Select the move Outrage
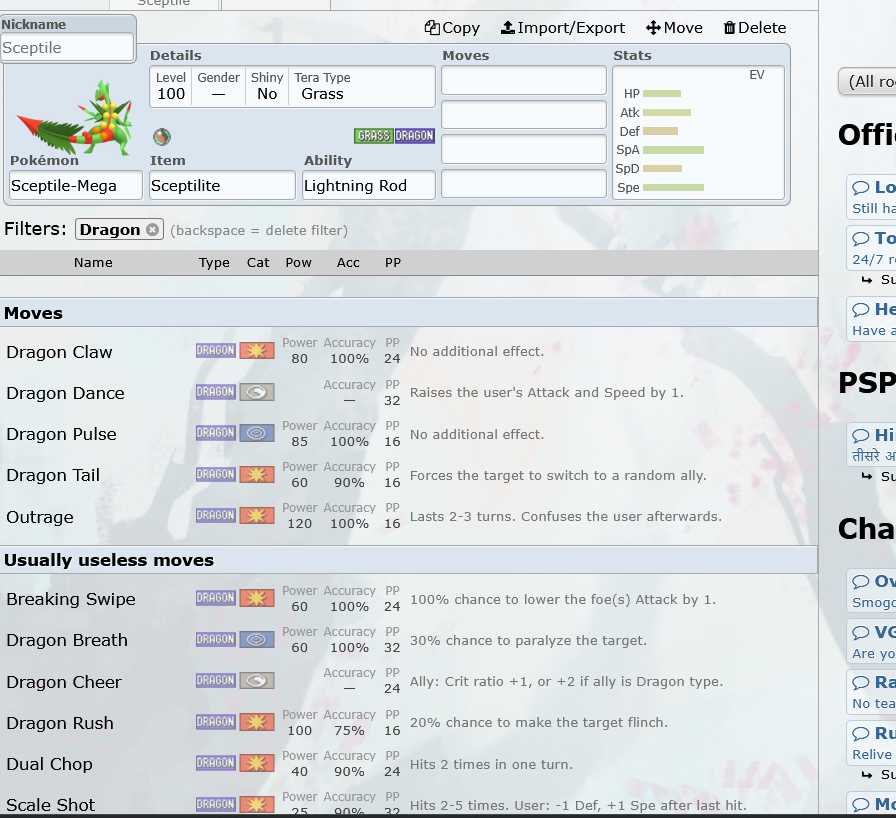The height and width of the screenshot is (818, 896). 409,516
